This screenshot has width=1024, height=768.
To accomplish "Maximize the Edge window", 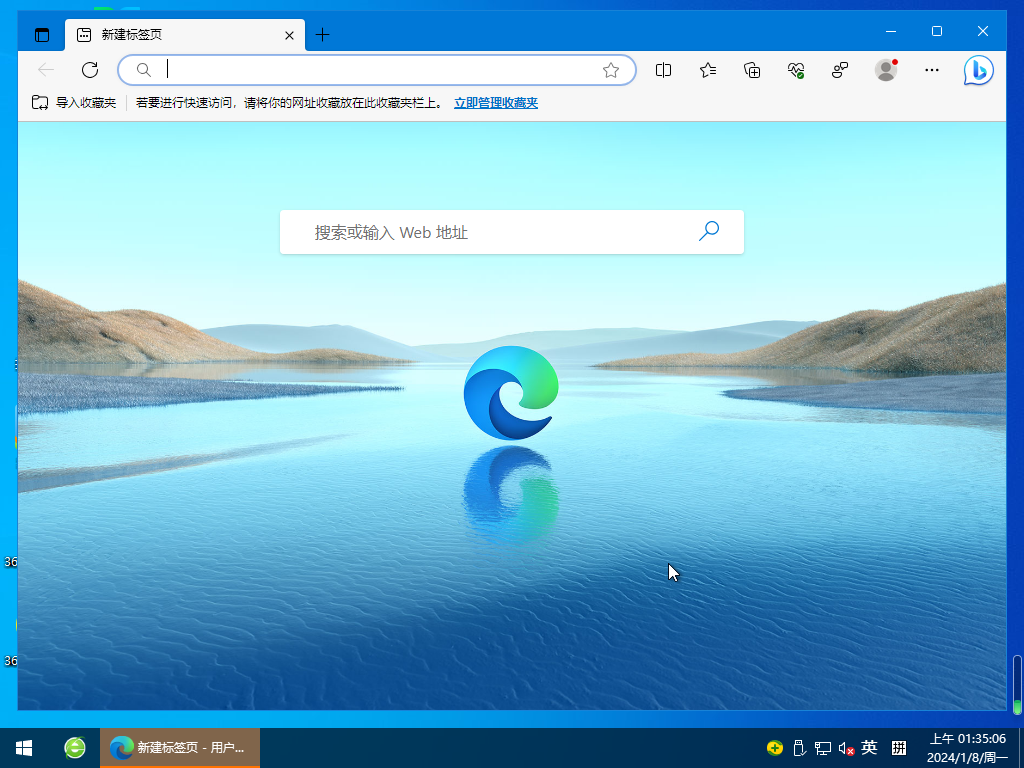I will point(936,31).
